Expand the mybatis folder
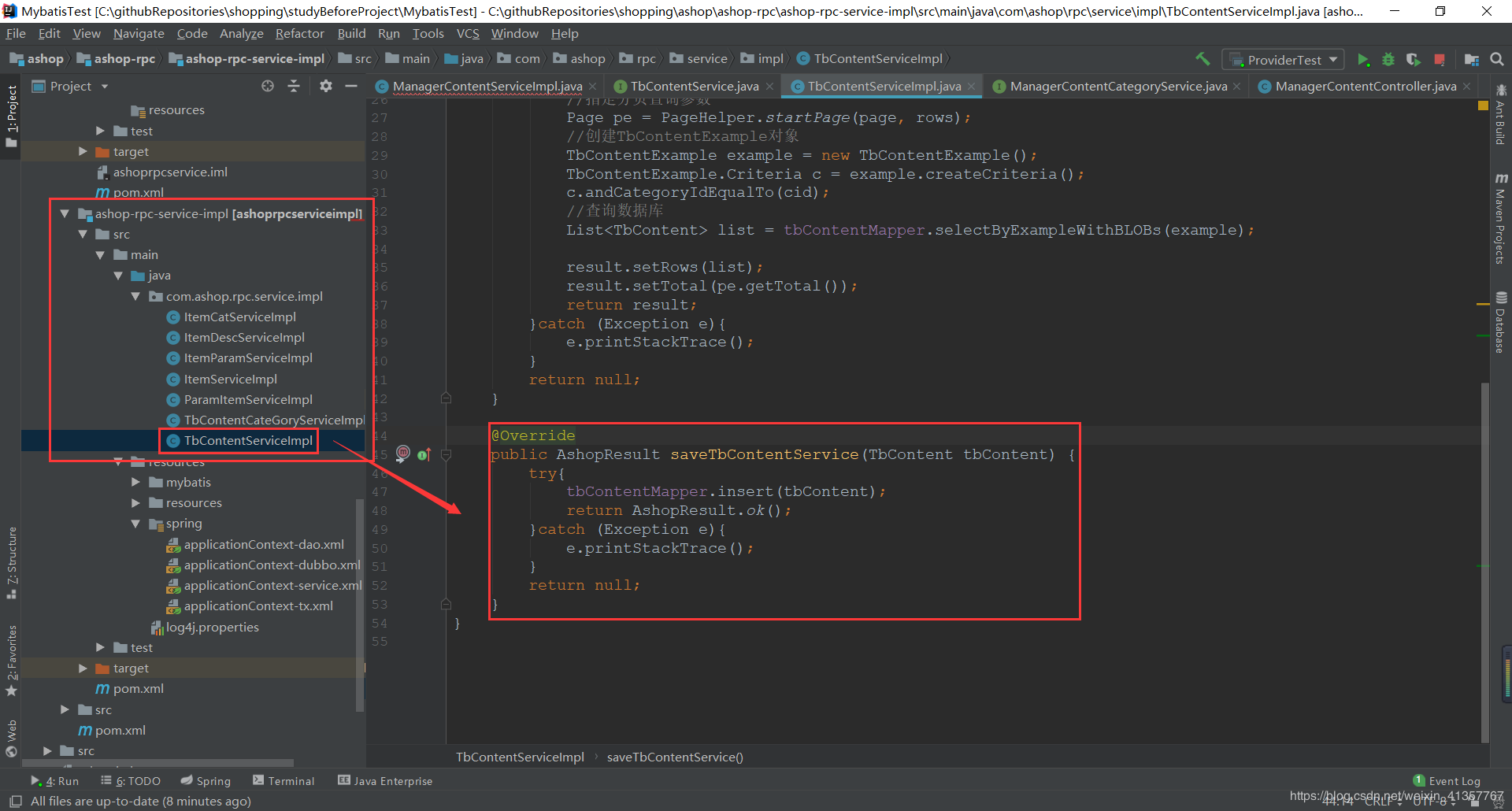 (135, 482)
